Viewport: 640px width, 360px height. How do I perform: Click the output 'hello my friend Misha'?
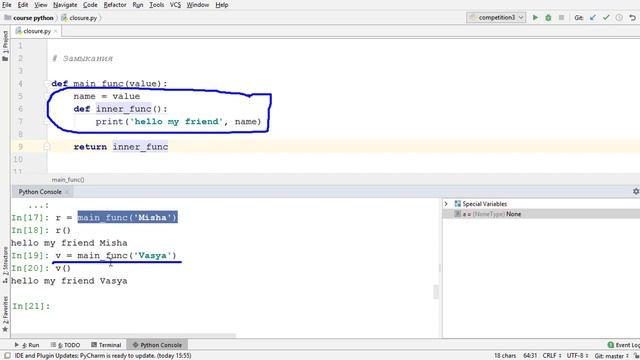click(x=69, y=243)
